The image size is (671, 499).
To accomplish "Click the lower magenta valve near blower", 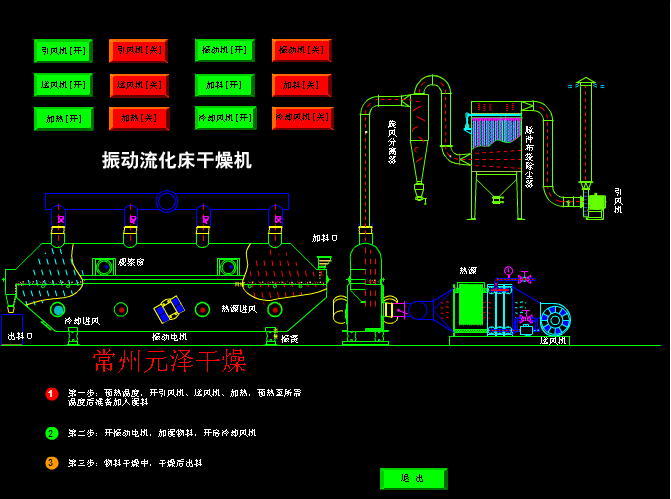I will [526, 318].
